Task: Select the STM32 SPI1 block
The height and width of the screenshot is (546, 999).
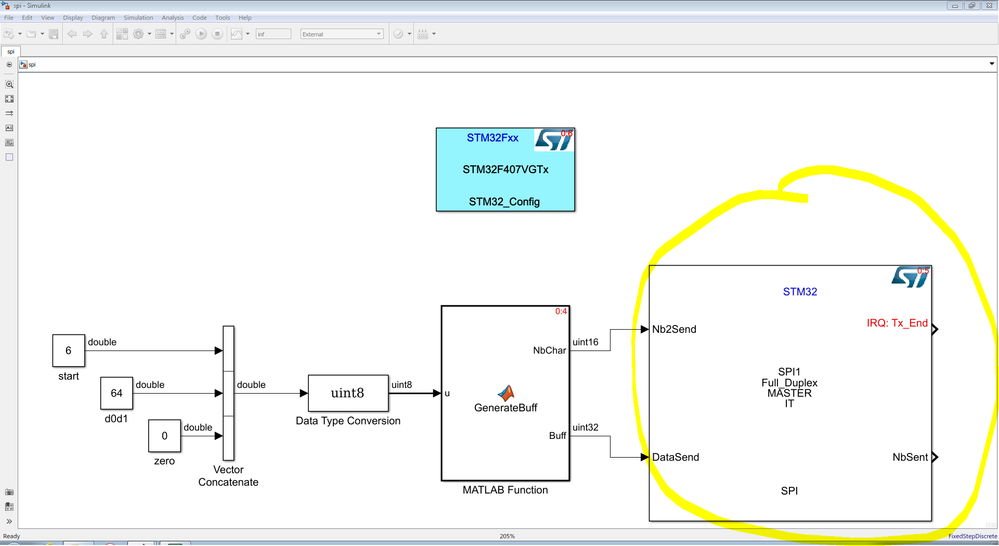Action: 790,393
